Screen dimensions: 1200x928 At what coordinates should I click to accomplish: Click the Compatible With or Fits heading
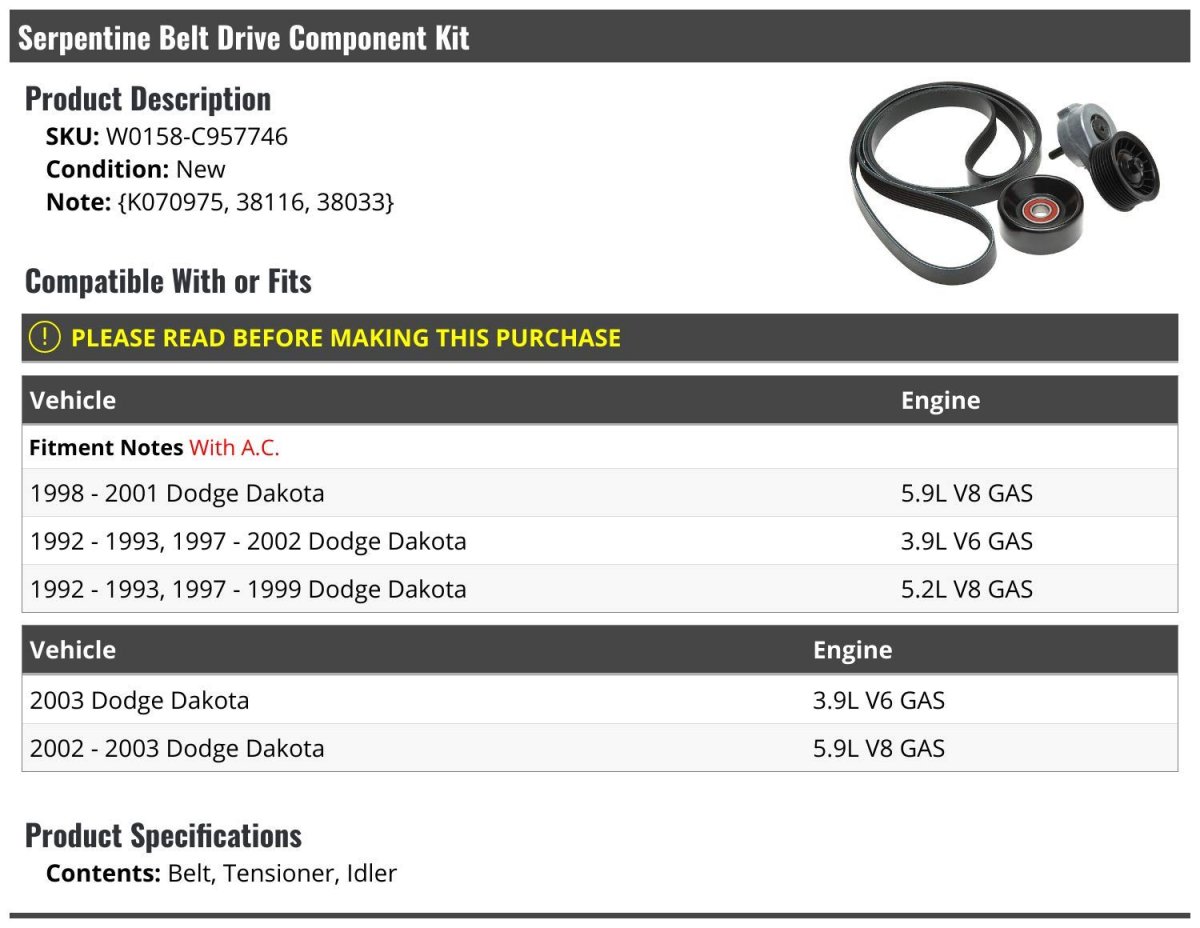(x=168, y=282)
